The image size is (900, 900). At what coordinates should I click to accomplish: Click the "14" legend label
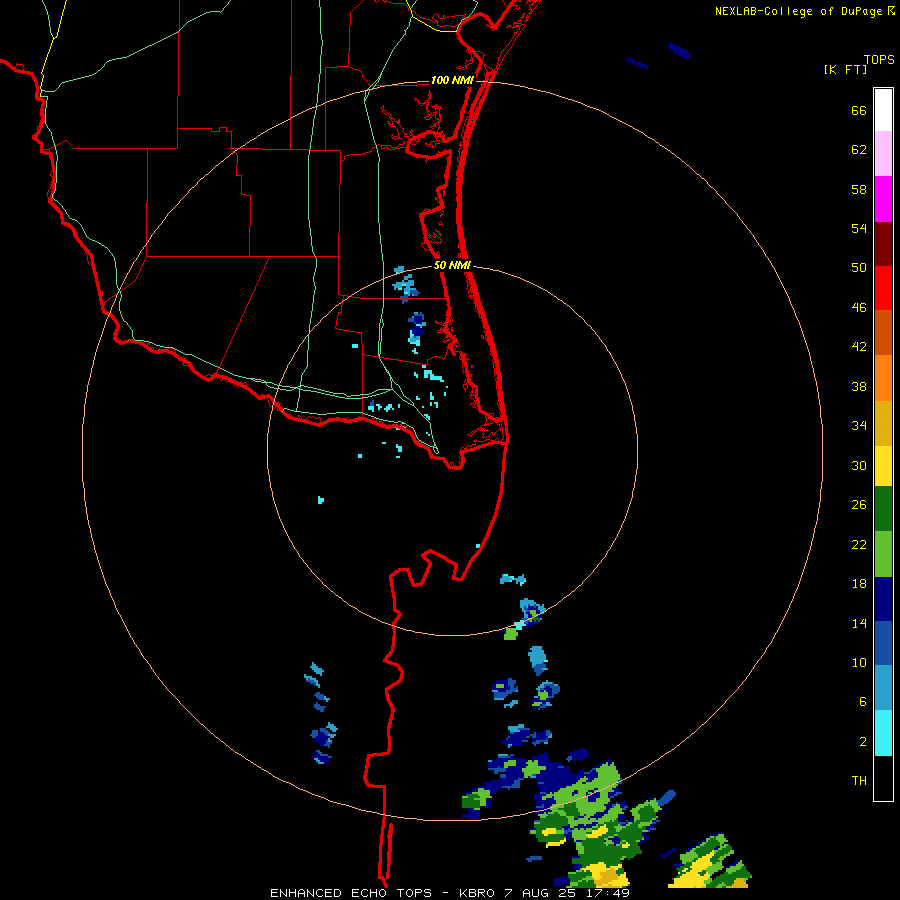click(859, 623)
